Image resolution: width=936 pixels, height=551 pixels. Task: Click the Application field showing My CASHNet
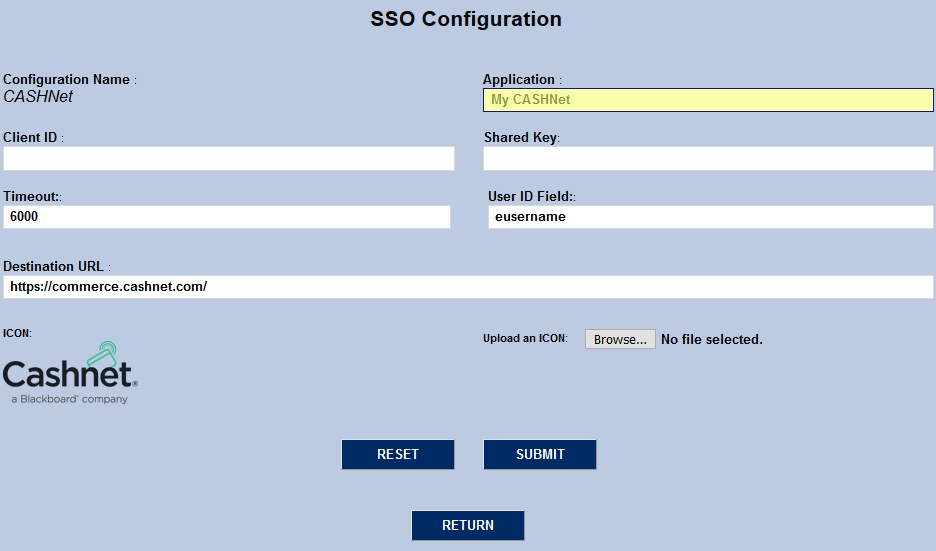point(708,100)
